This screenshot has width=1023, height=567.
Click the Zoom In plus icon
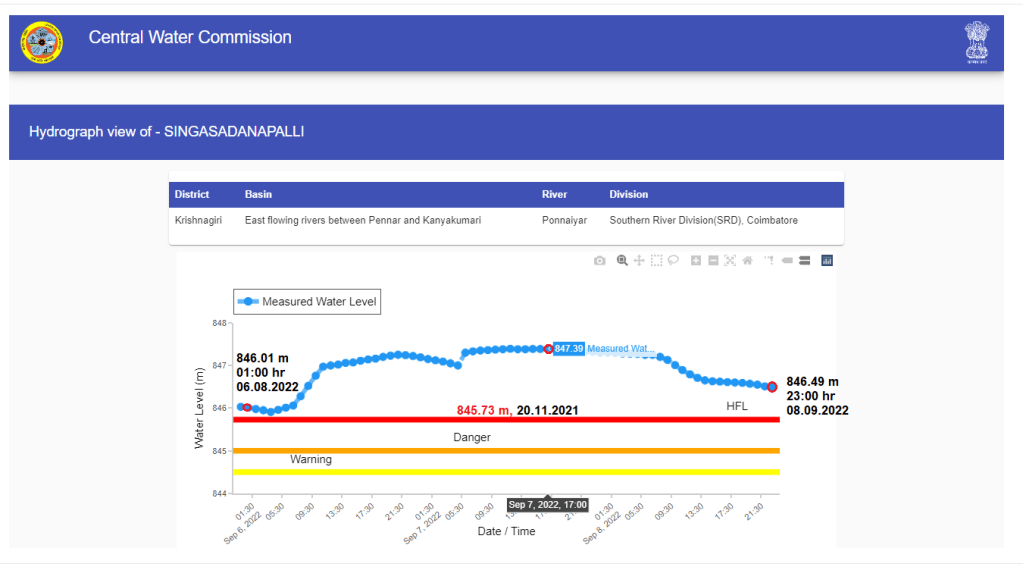(696, 261)
